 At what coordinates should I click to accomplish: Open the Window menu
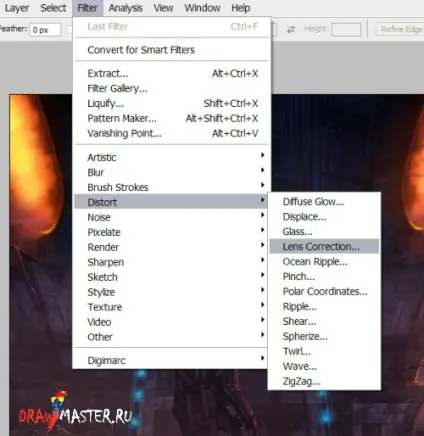(202, 8)
